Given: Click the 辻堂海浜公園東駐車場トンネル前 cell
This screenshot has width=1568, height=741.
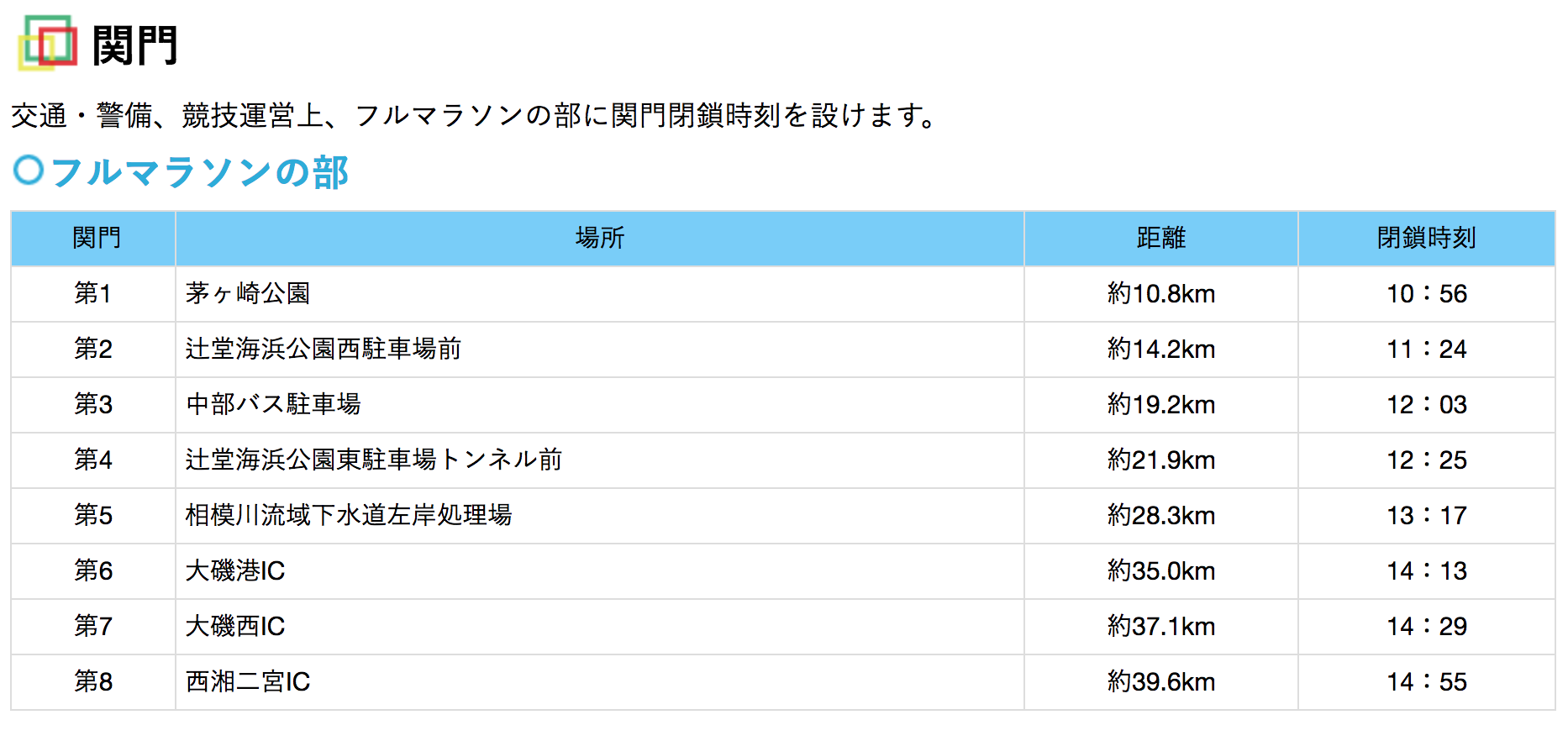Looking at the screenshot, I should pyautogui.click(x=374, y=460).
